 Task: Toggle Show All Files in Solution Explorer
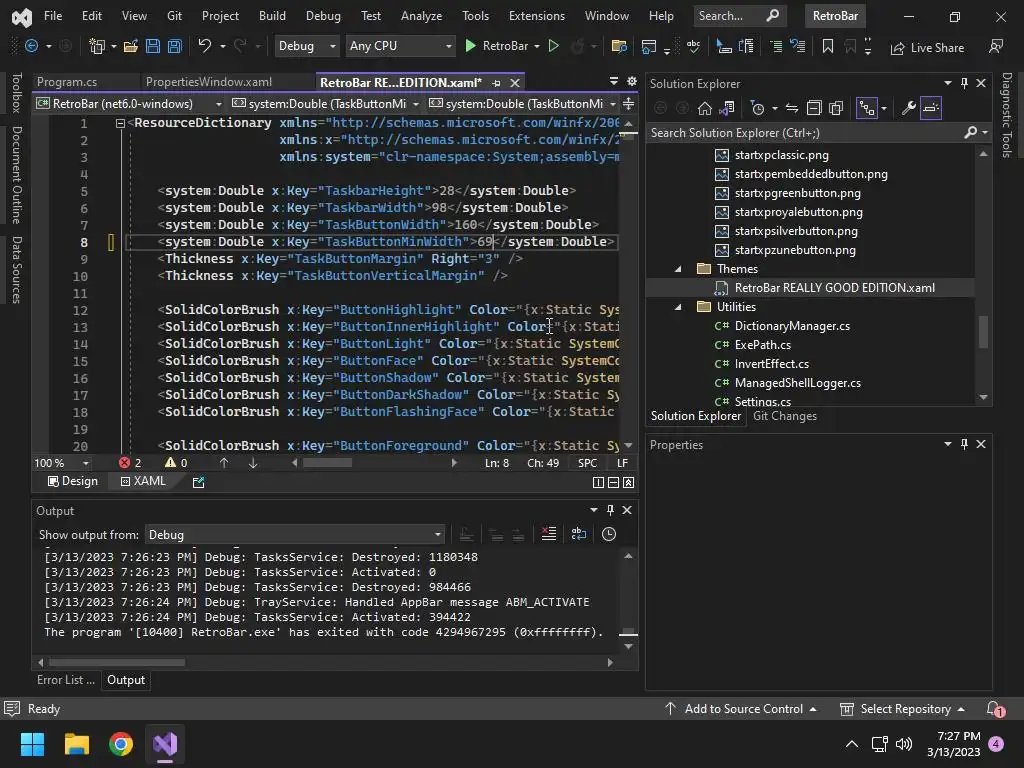click(x=836, y=108)
